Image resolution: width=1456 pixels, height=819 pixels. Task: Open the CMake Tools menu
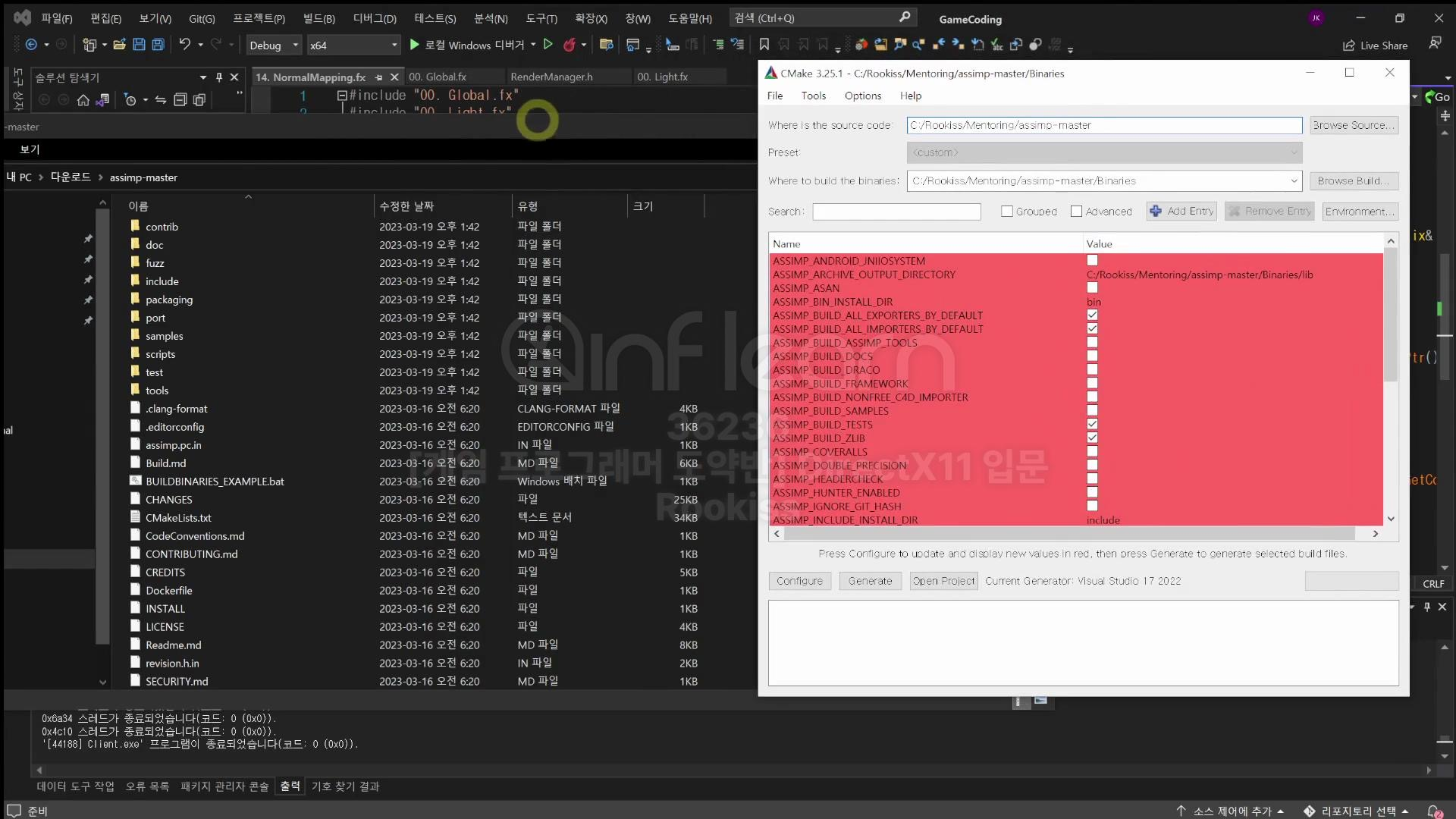tap(813, 96)
